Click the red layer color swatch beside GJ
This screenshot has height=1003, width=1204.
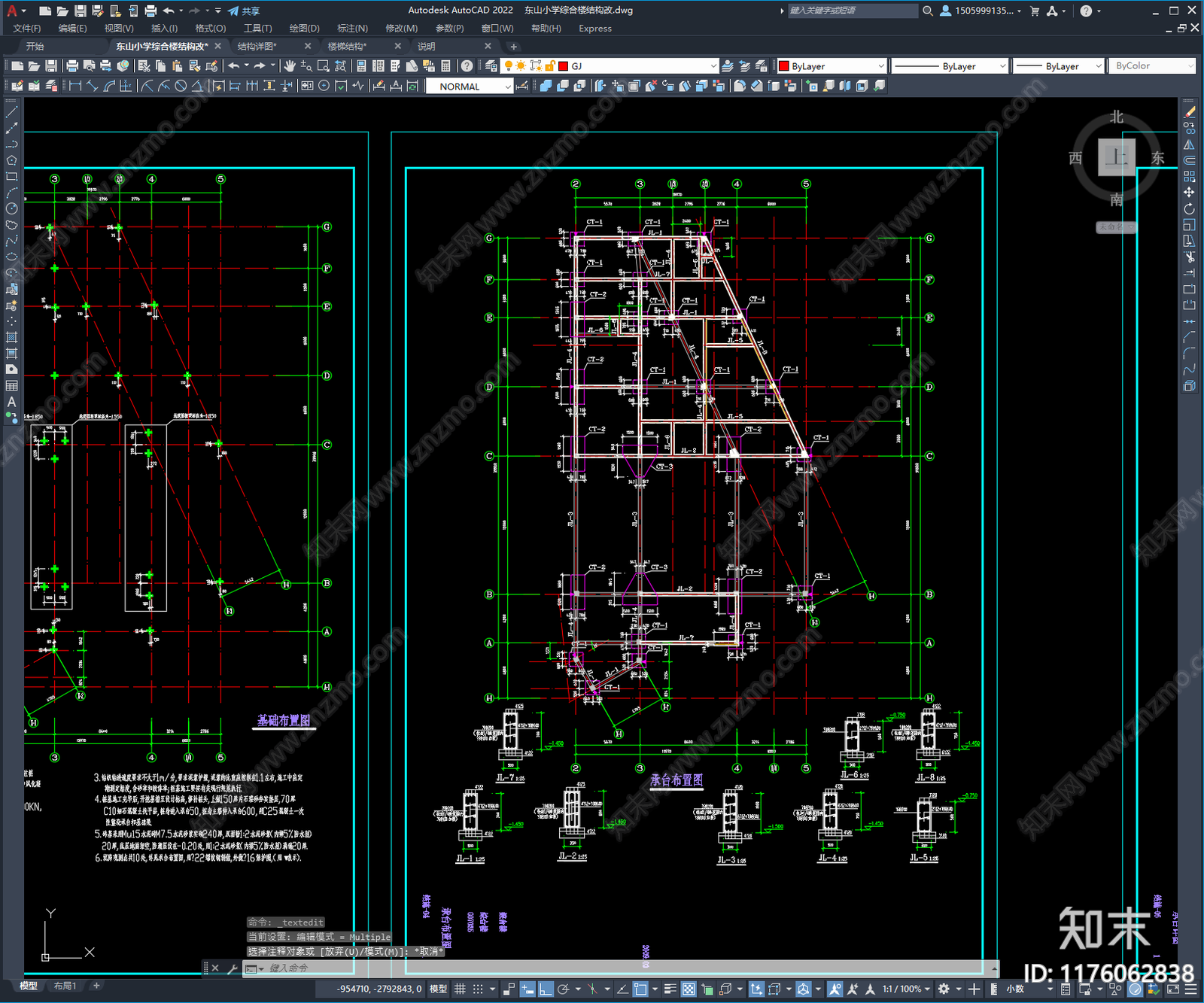pos(563,66)
